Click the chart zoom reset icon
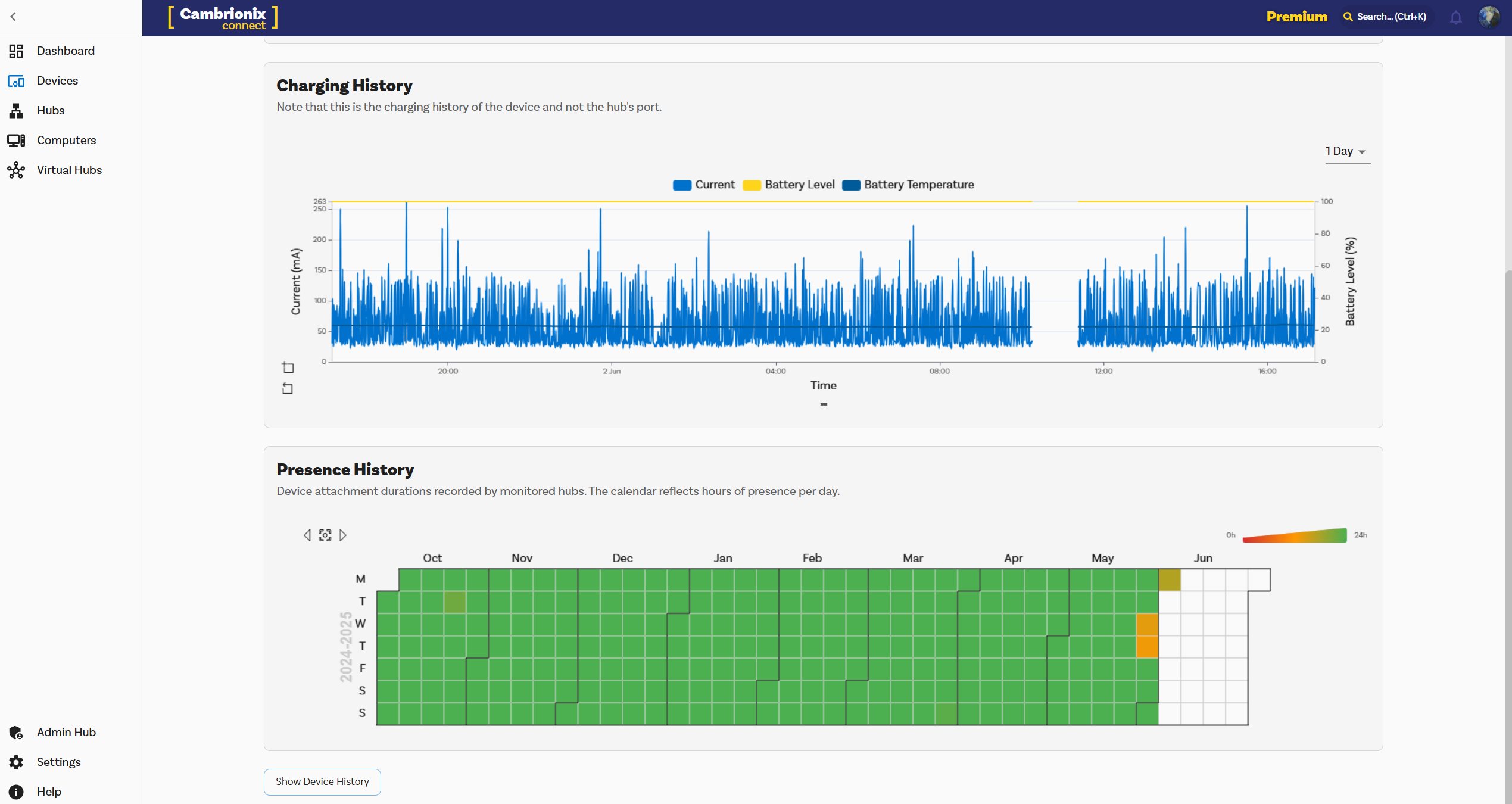 coord(288,367)
